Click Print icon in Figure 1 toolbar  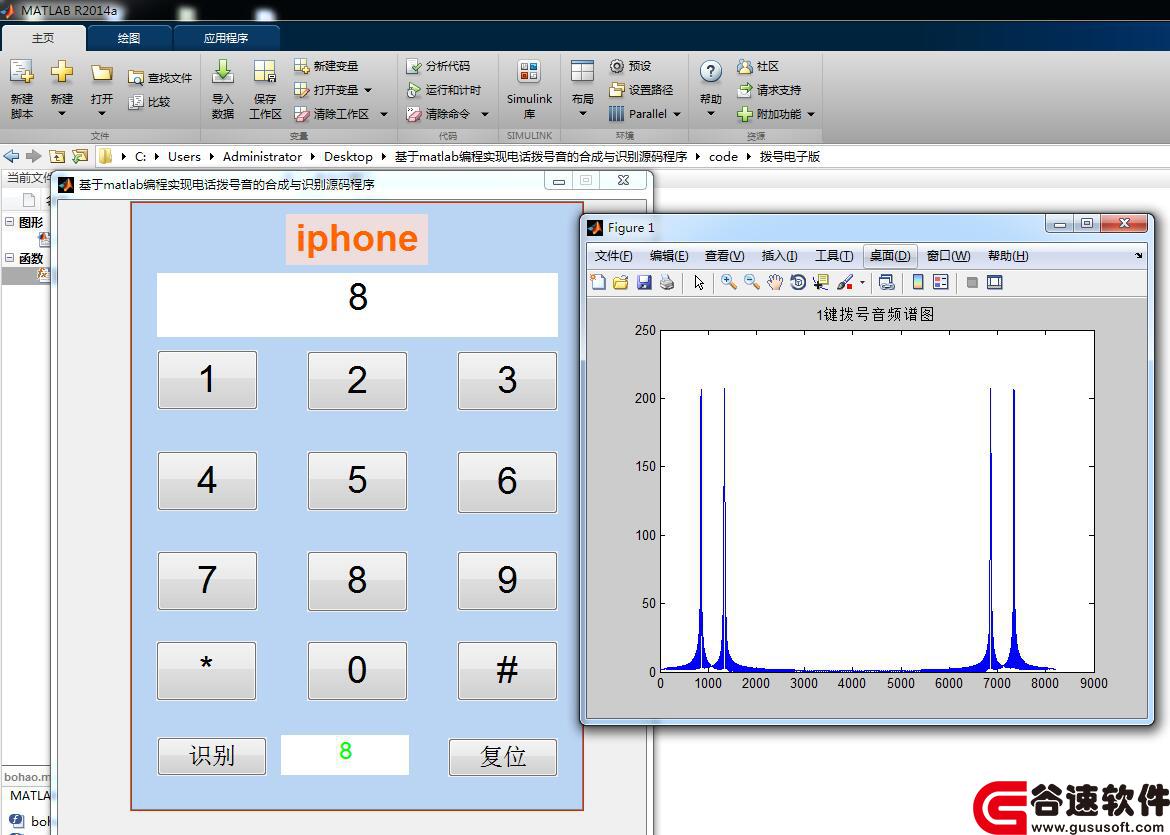(x=667, y=282)
